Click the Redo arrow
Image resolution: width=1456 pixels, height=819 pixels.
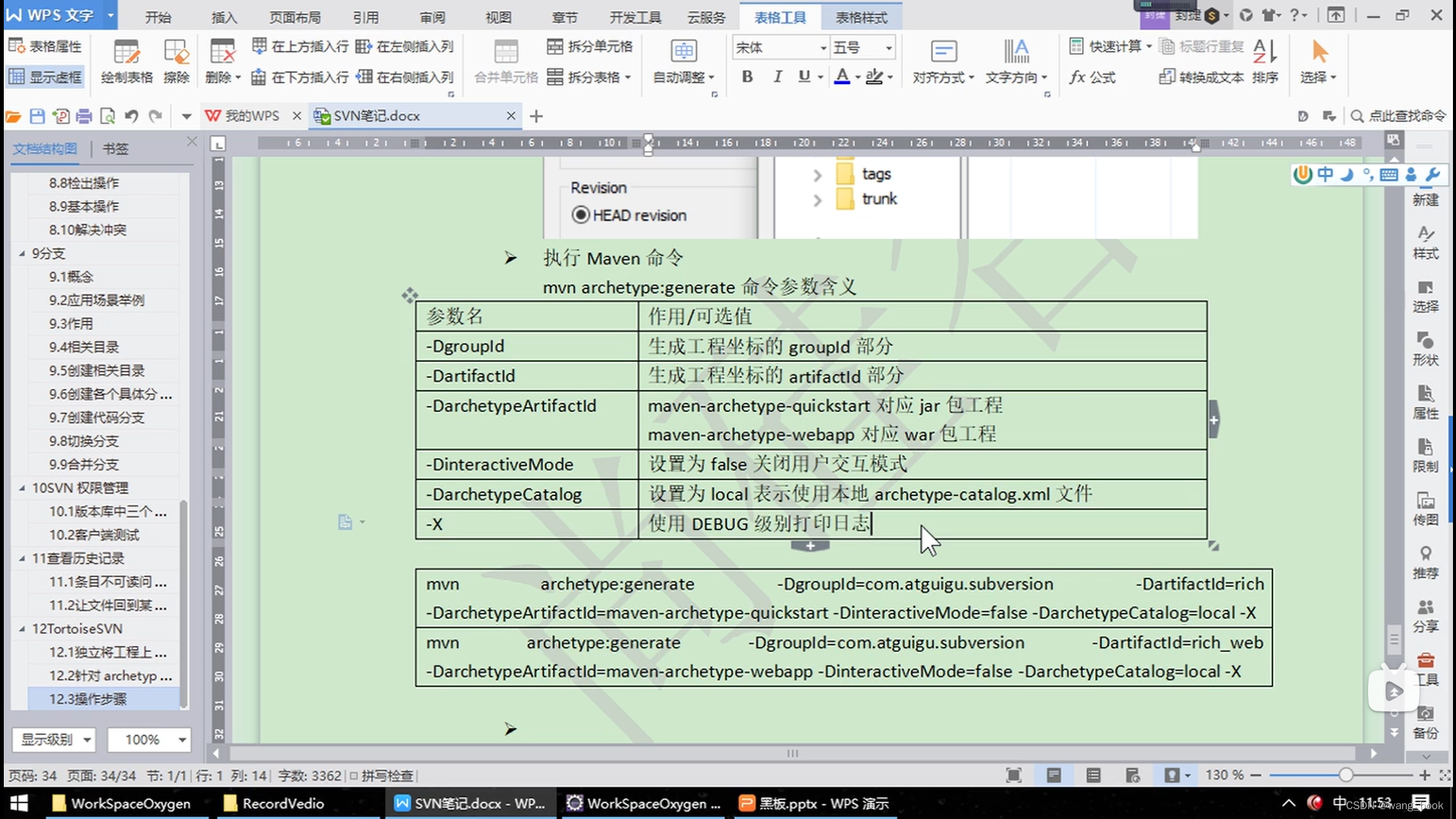(155, 116)
